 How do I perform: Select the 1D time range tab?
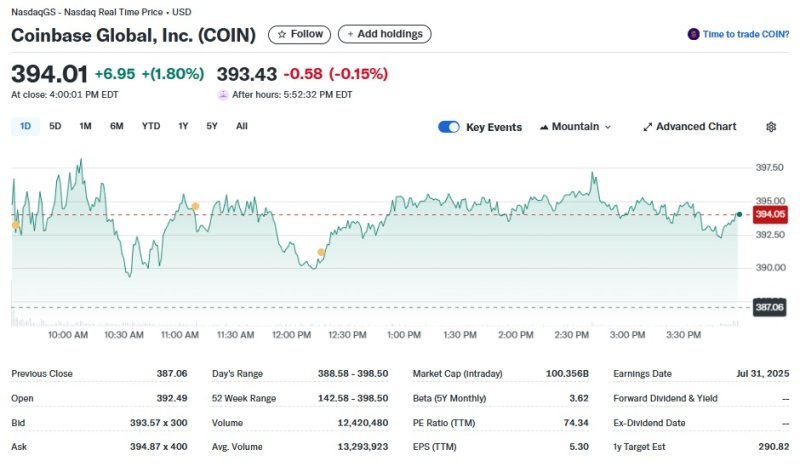(x=26, y=126)
